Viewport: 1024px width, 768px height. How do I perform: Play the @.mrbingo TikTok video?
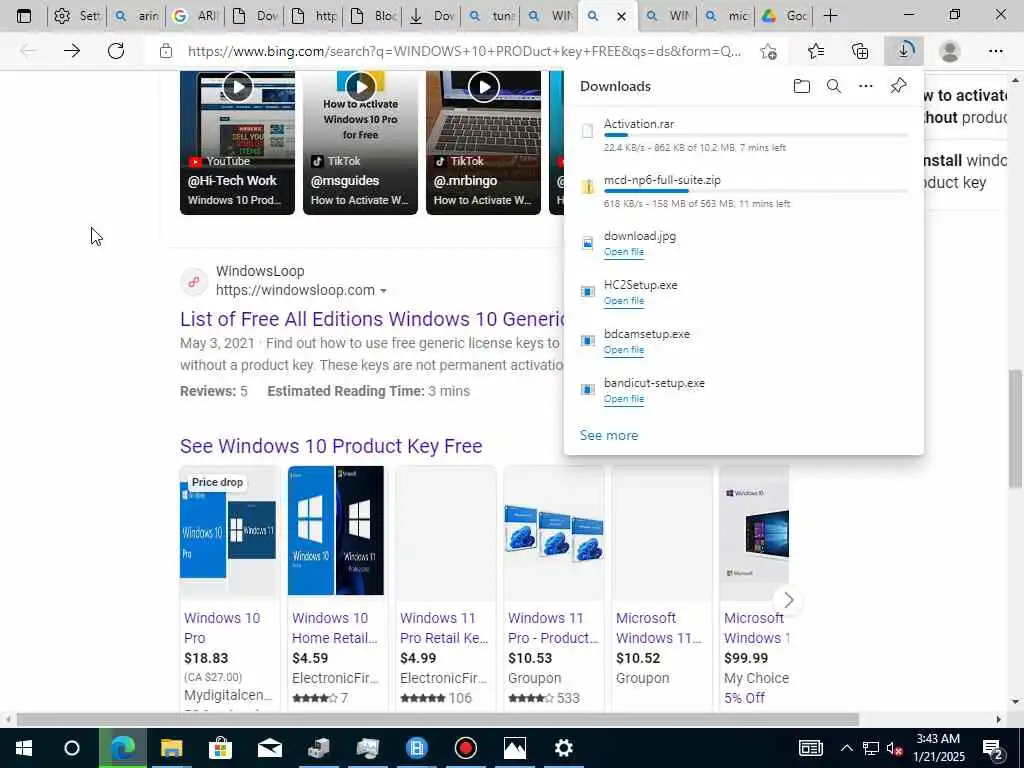click(x=483, y=87)
